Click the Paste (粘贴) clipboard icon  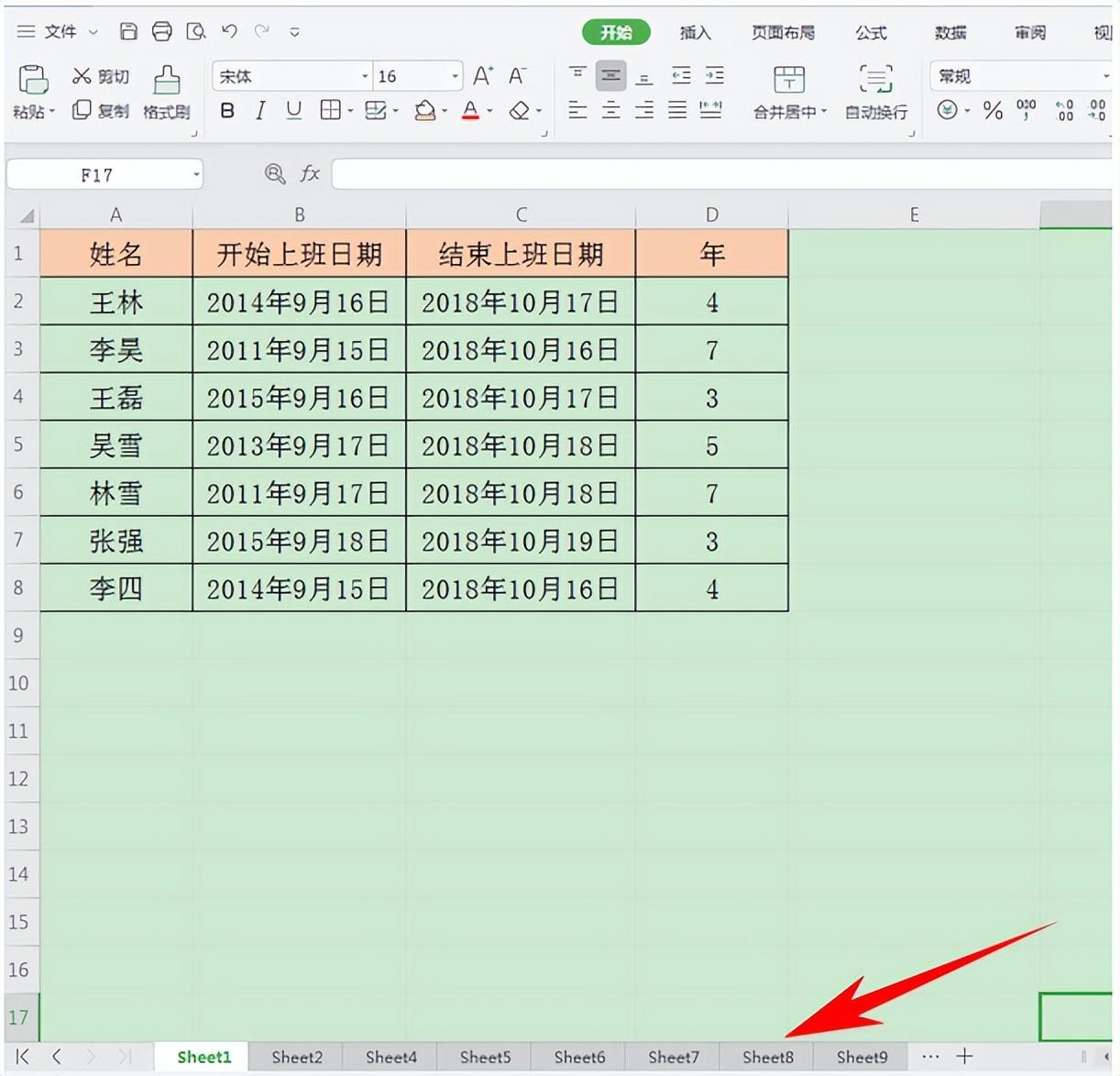(x=33, y=80)
